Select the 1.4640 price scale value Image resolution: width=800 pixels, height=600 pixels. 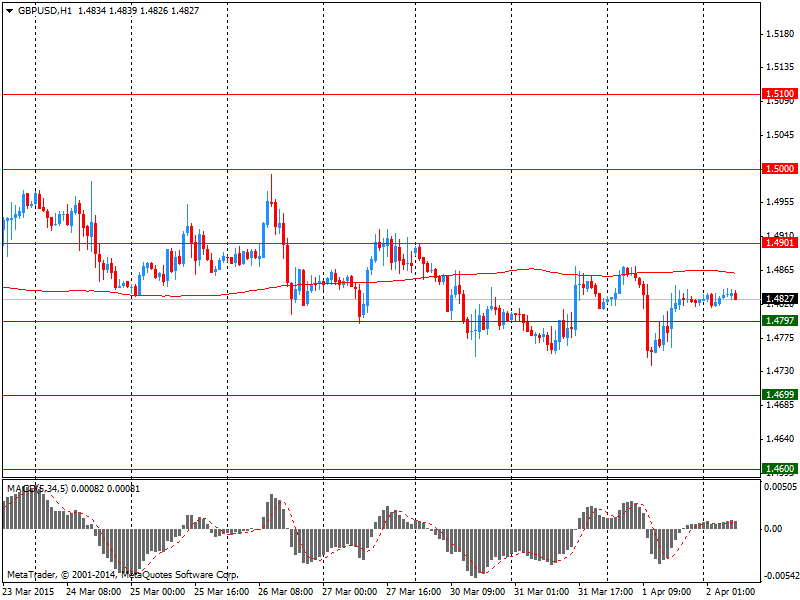click(x=781, y=439)
